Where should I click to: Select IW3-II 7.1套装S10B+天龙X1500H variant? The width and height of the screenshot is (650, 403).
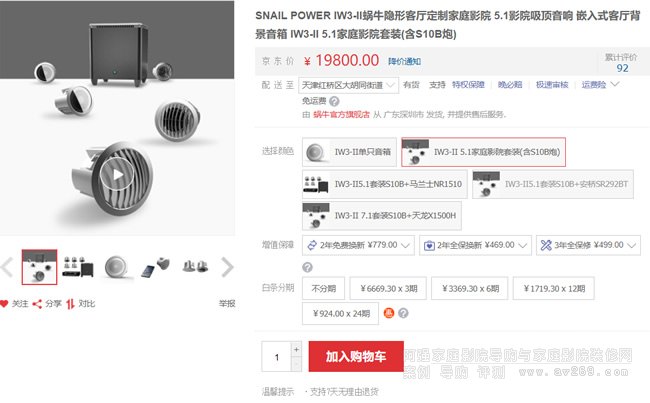pyautogui.click(x=382, y=216)
